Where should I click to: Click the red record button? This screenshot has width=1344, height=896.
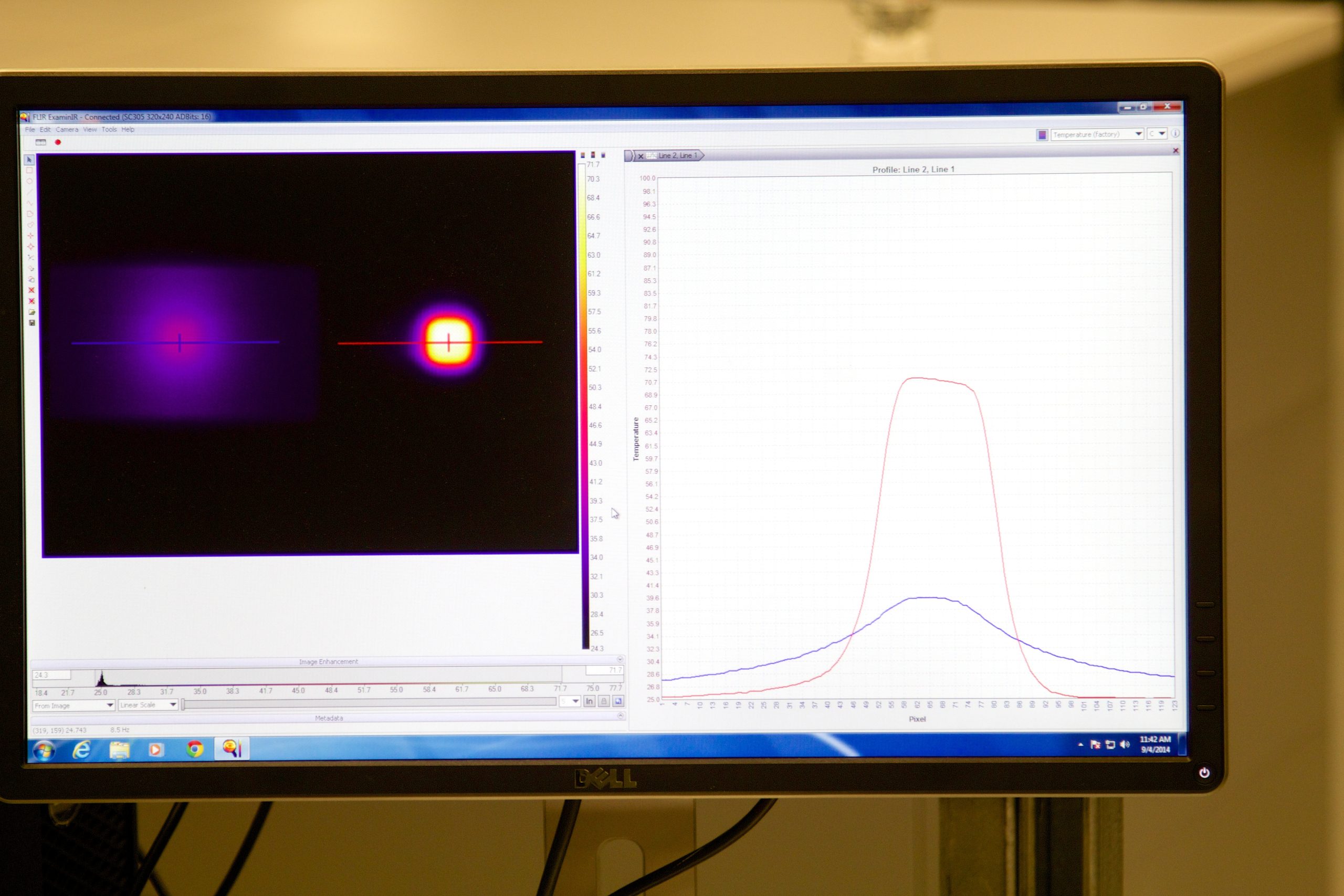click(58, 142)
